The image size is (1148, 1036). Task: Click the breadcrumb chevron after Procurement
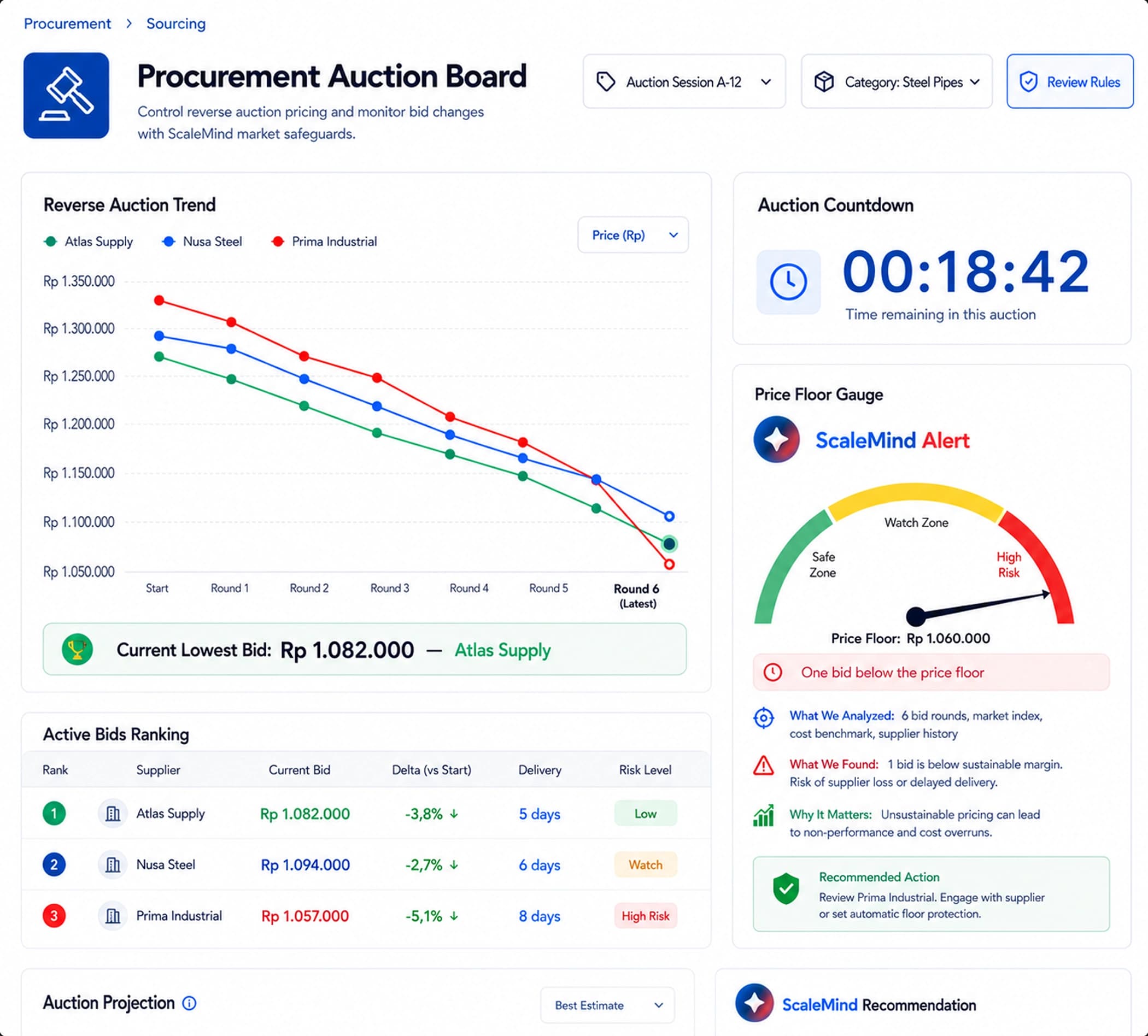point(129,23)
